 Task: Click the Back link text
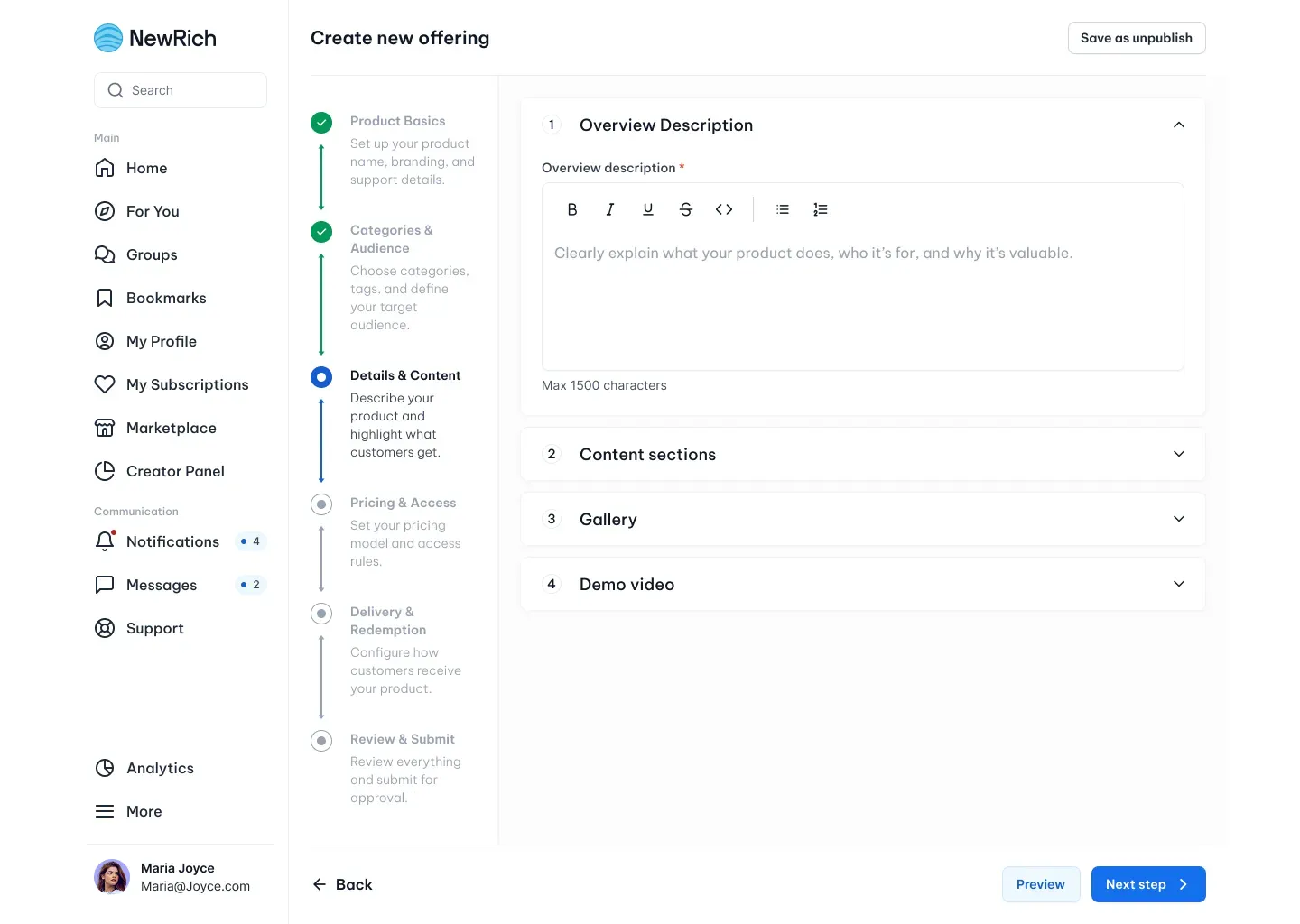click(354, 884)
